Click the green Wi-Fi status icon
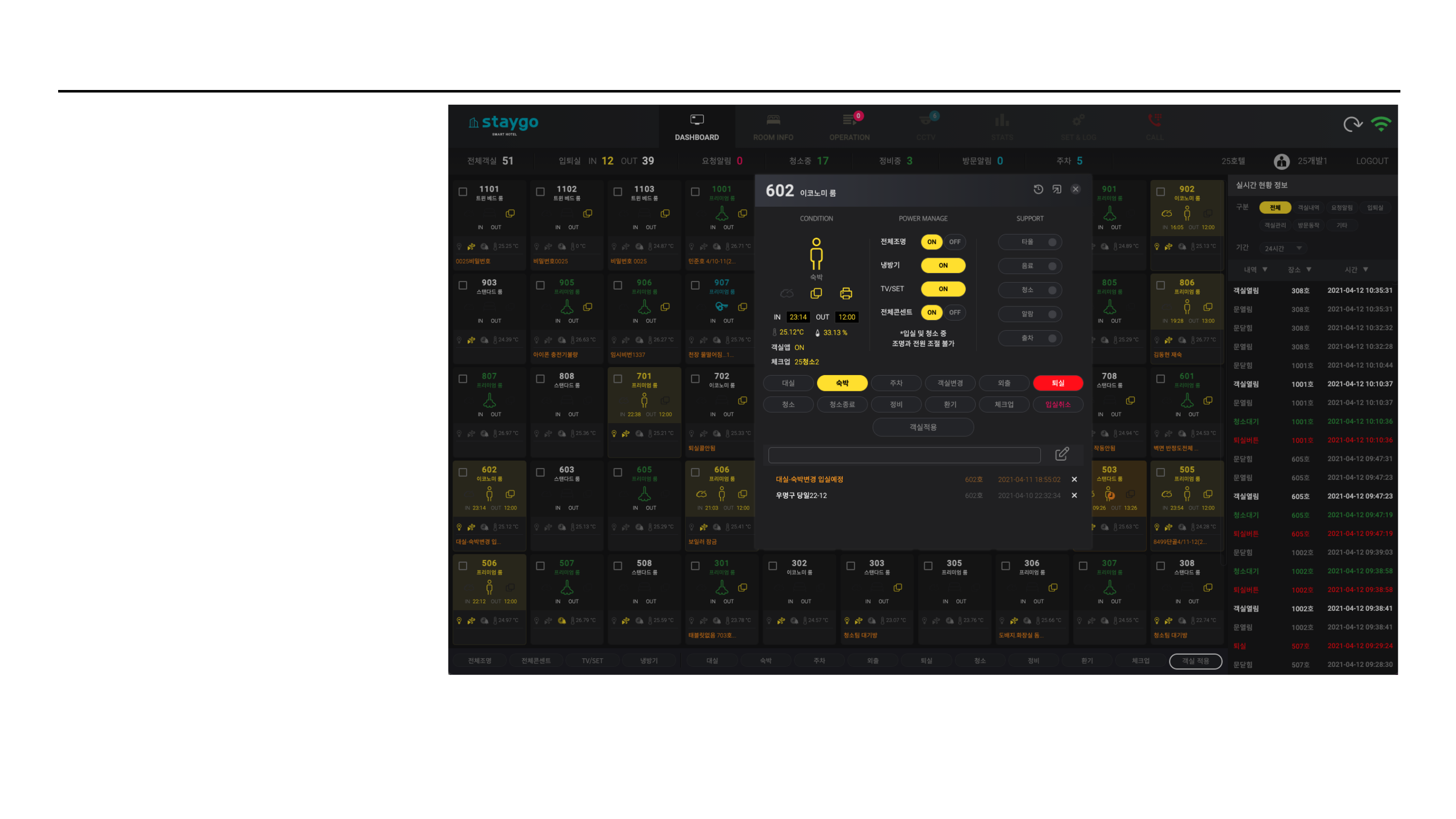 click(x=1381, y=124)
